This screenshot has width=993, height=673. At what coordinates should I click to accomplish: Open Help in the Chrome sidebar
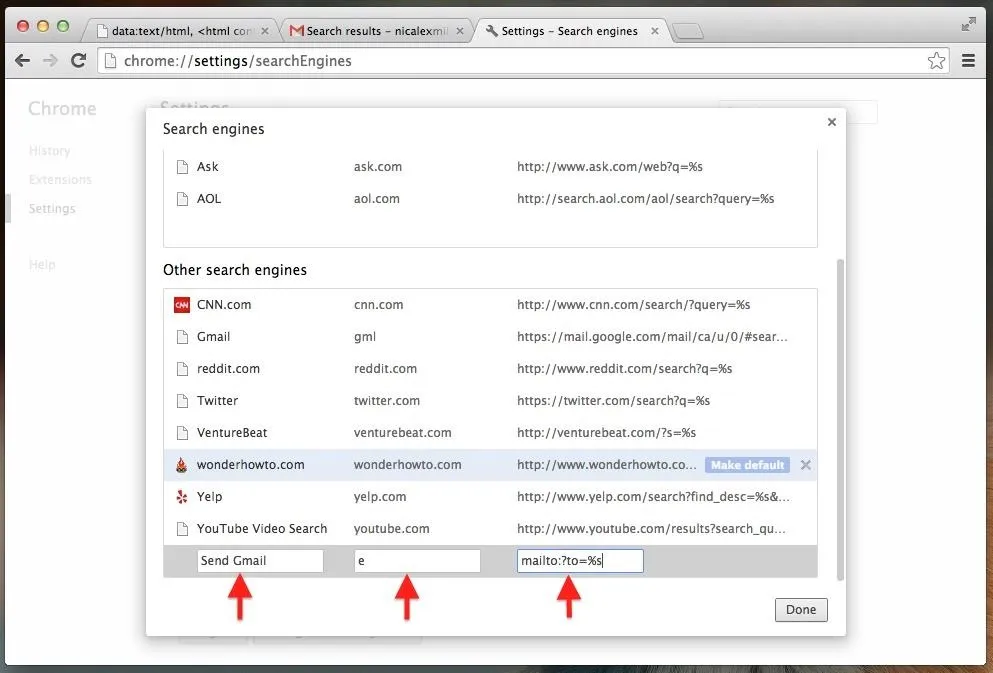click(x=42, y=265)
